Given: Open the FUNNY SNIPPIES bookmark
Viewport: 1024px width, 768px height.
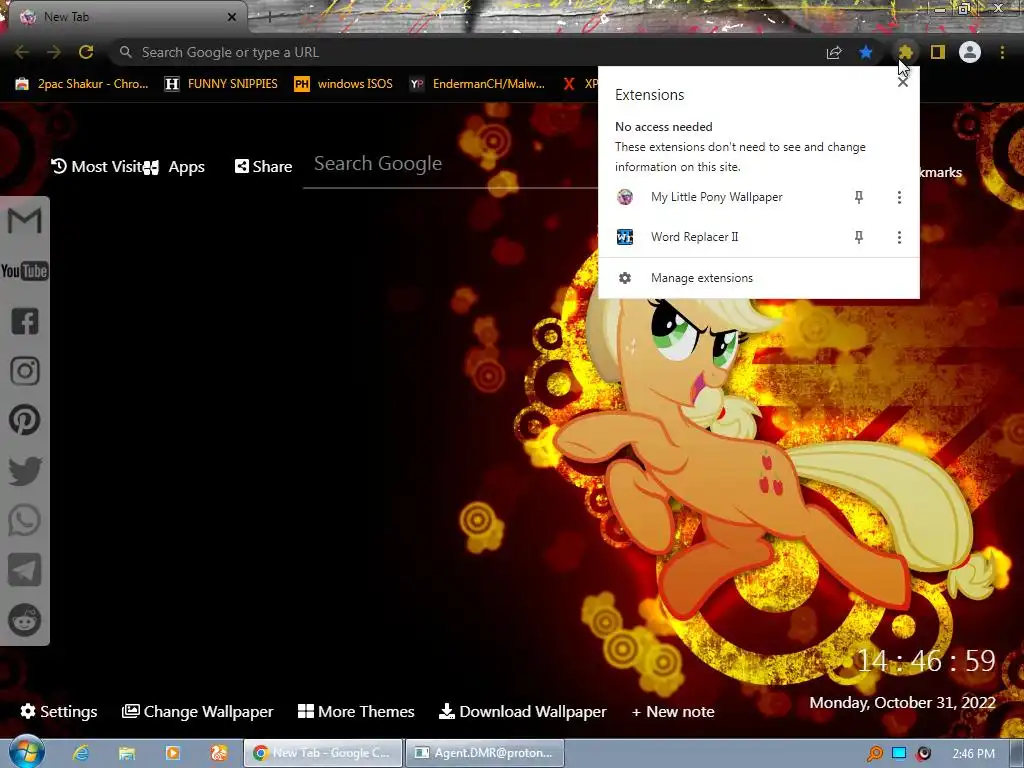Looking at the screenshot, I should 221,84.
